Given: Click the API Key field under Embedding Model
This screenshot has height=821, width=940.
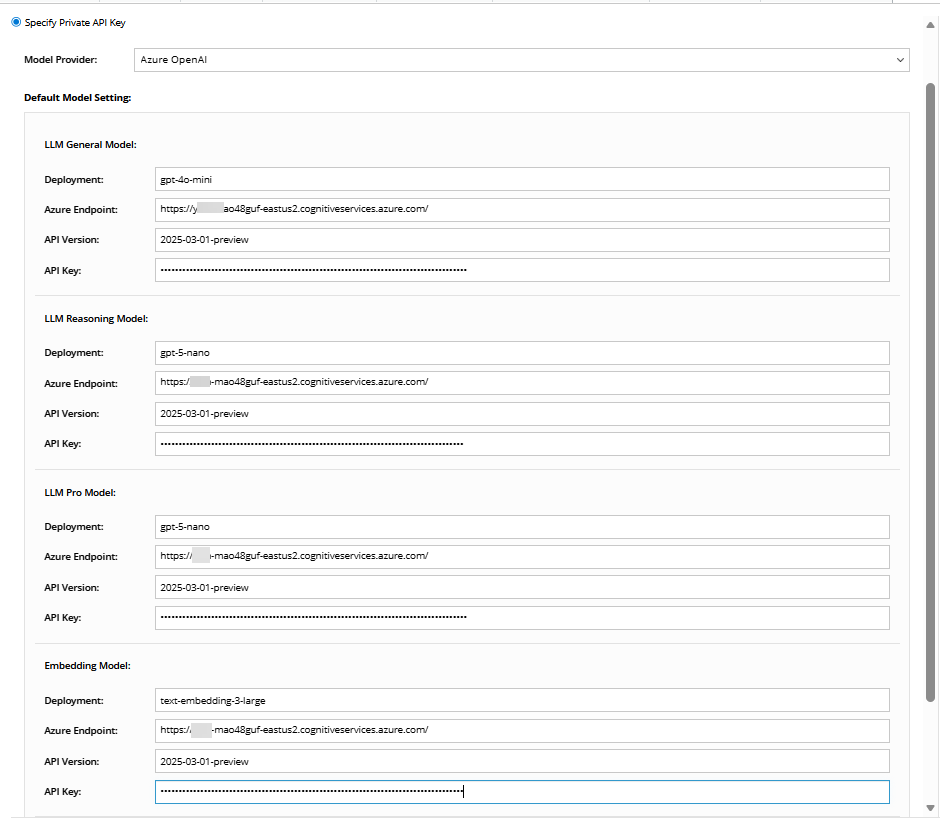Looking at the screenshot, I should coord(522,792).
